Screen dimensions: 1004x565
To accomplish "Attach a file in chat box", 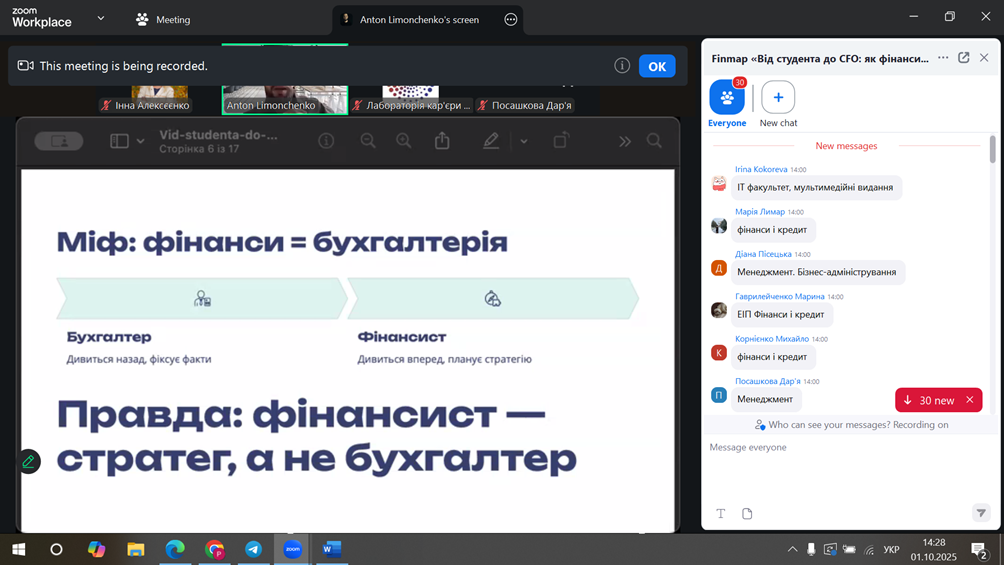I will click(747, 513).
